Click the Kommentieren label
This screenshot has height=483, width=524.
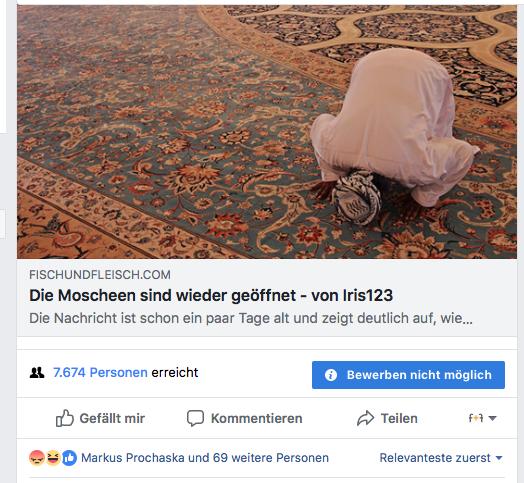pos(257,418)
